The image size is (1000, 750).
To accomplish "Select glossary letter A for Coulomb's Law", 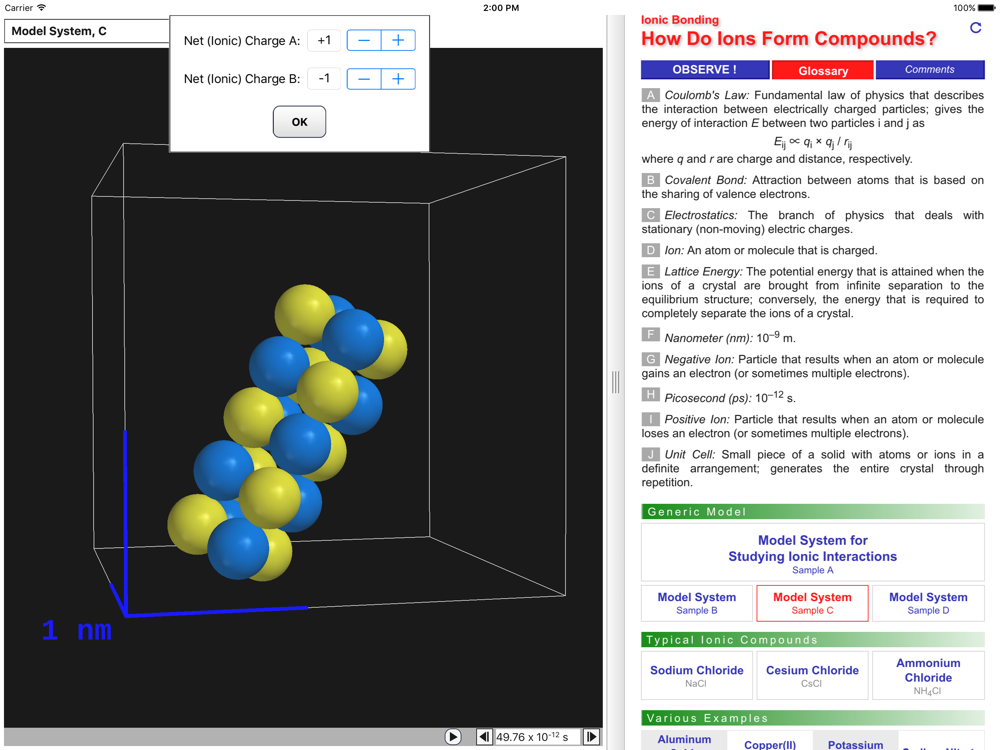I will click(650, 95).
